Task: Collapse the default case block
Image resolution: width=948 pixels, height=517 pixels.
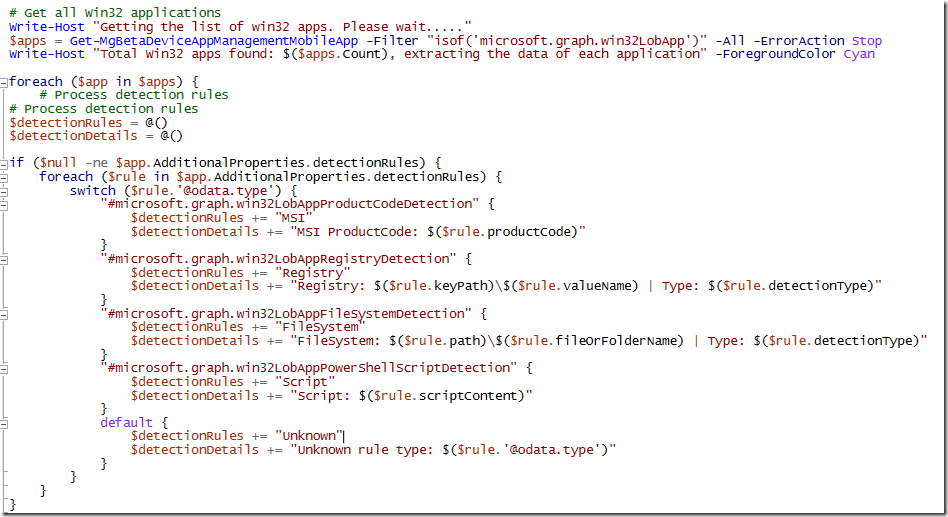Action: pos(4,422)
